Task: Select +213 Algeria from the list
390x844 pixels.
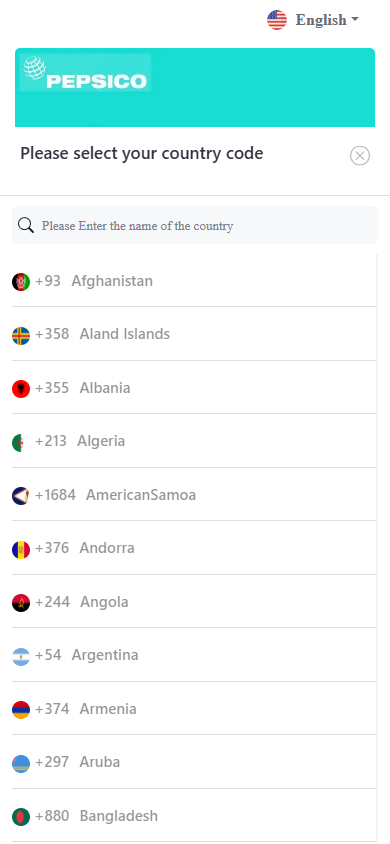Action: 194,441
